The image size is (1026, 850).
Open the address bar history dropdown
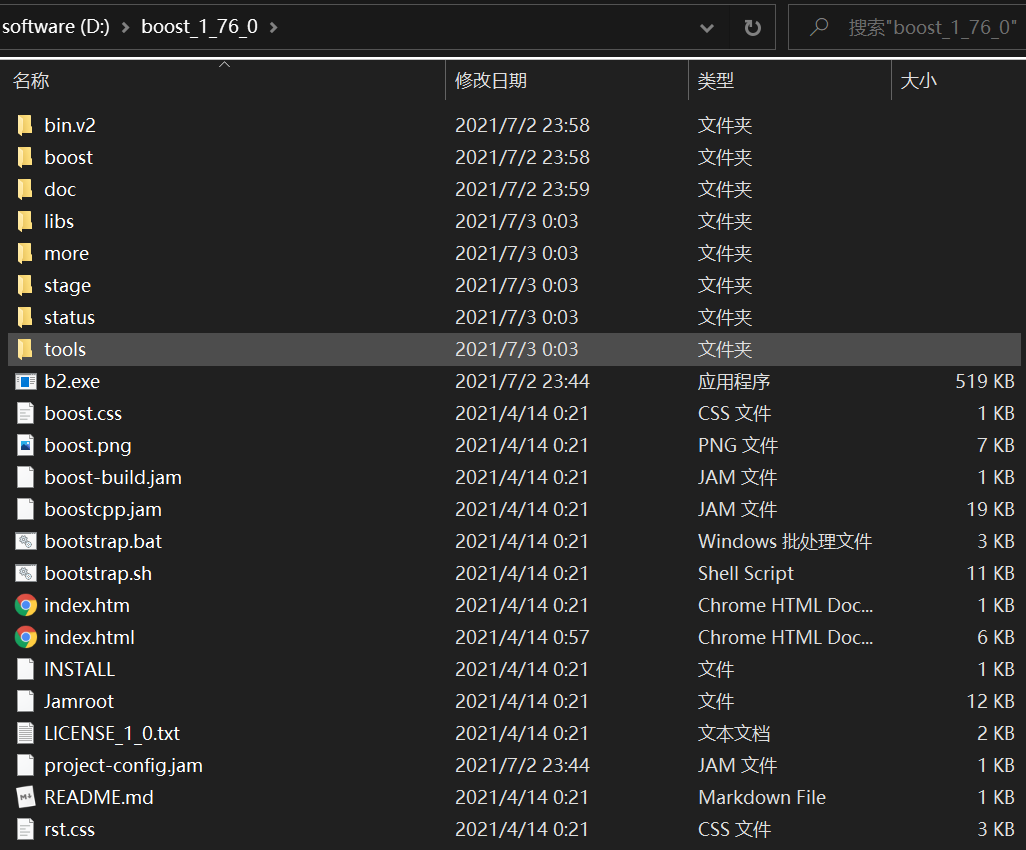pyautogui.click(x=707, y=27)
